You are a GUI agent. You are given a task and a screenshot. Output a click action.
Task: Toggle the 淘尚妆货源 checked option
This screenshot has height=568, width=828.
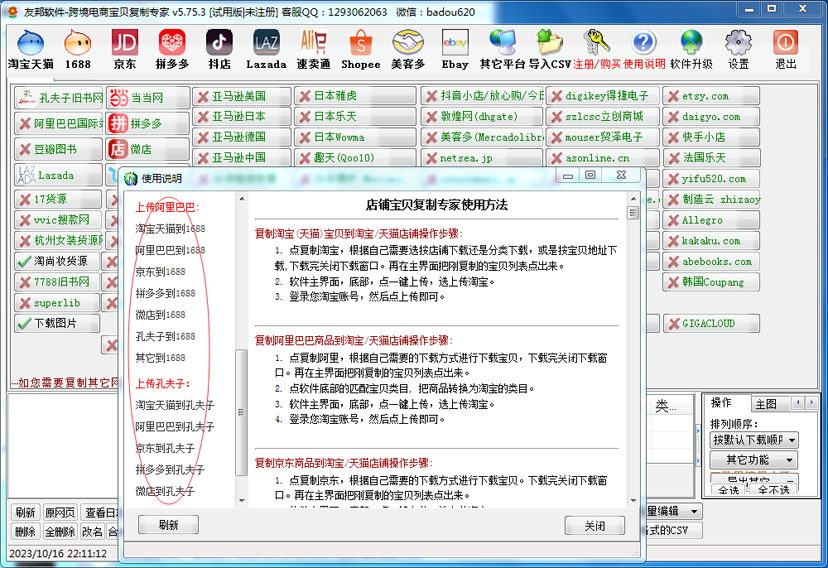[x=60, y=261]
